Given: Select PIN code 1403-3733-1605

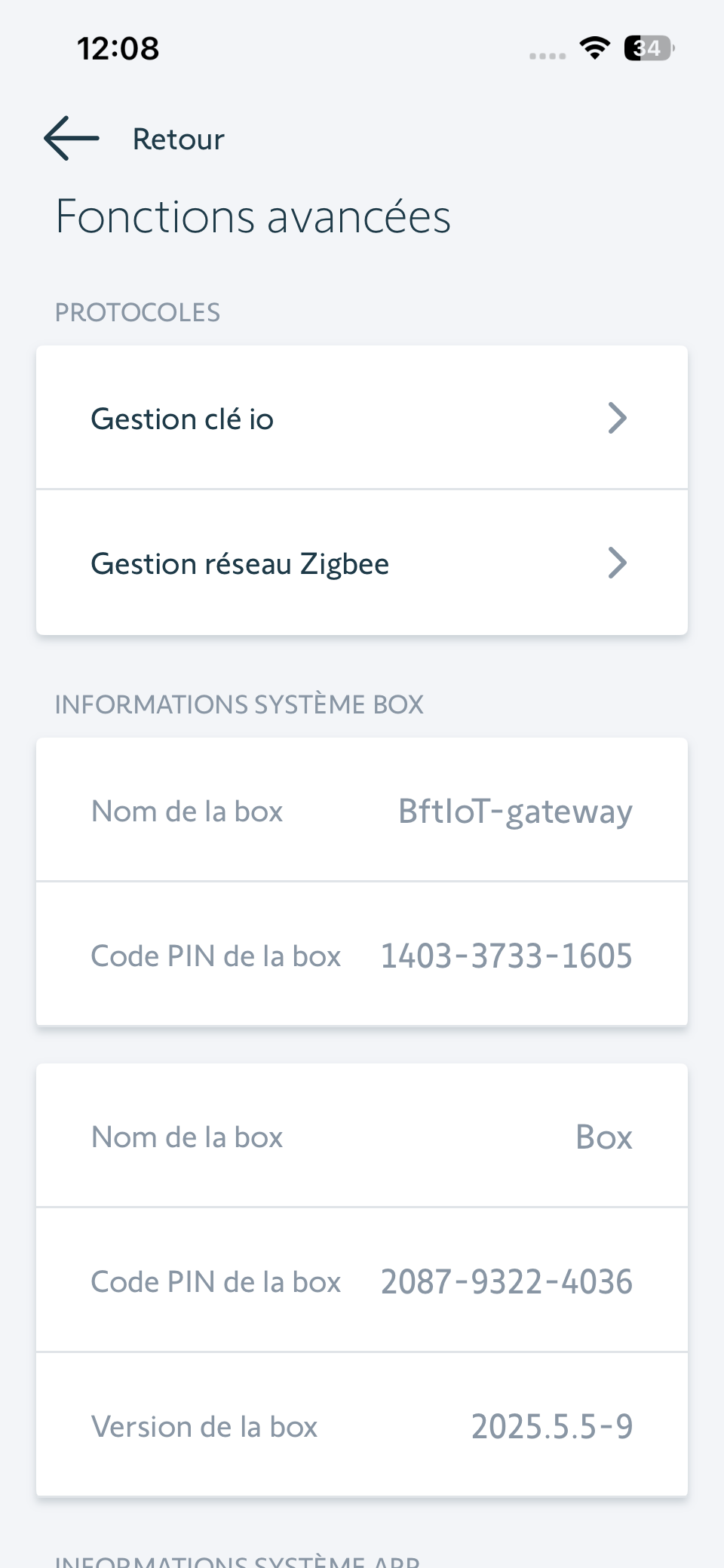Looking at the screenshot, I should [506, 956].
